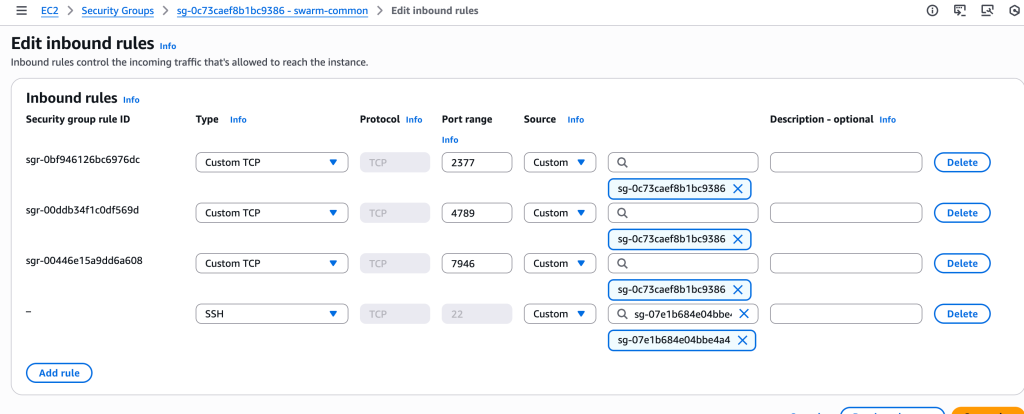This screenshot has width=1024, height=414.
Task: Click Info link next to Inbound rules heading
Action: tap(131, 100)
